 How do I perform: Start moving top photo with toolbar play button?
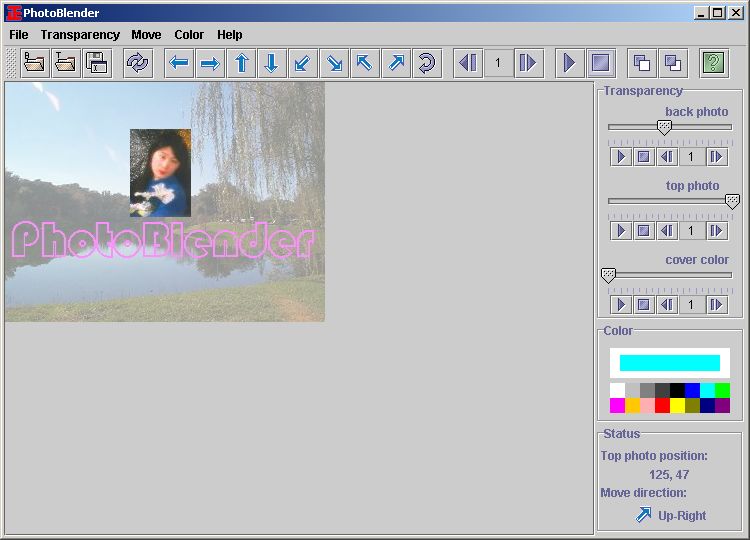point(570,63)
